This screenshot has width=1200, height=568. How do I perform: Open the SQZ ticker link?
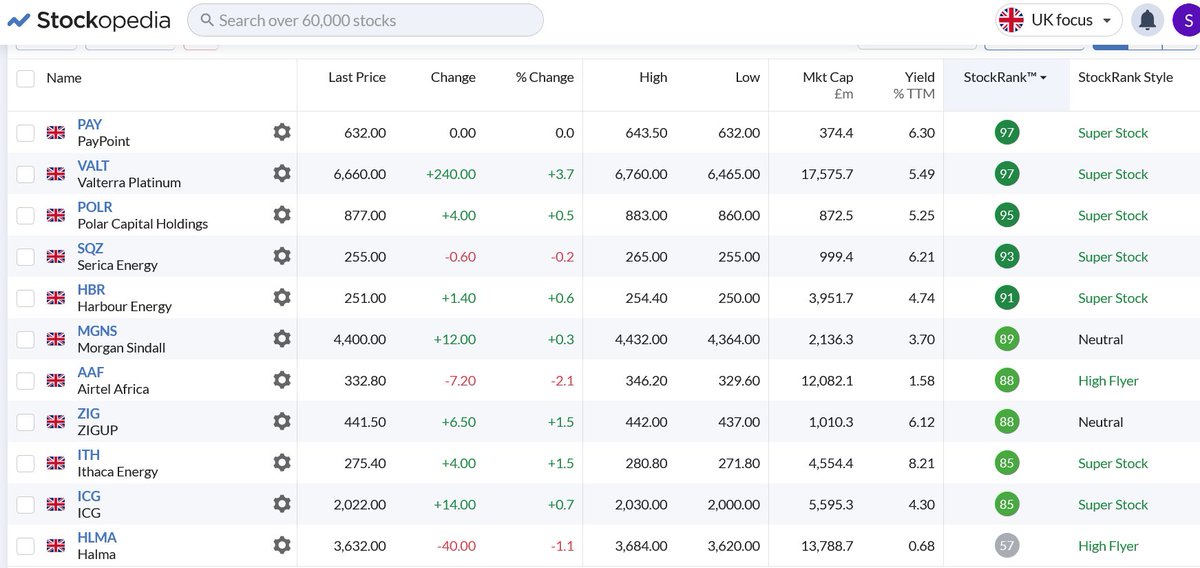pyautogui.click(x=90, y=248)
